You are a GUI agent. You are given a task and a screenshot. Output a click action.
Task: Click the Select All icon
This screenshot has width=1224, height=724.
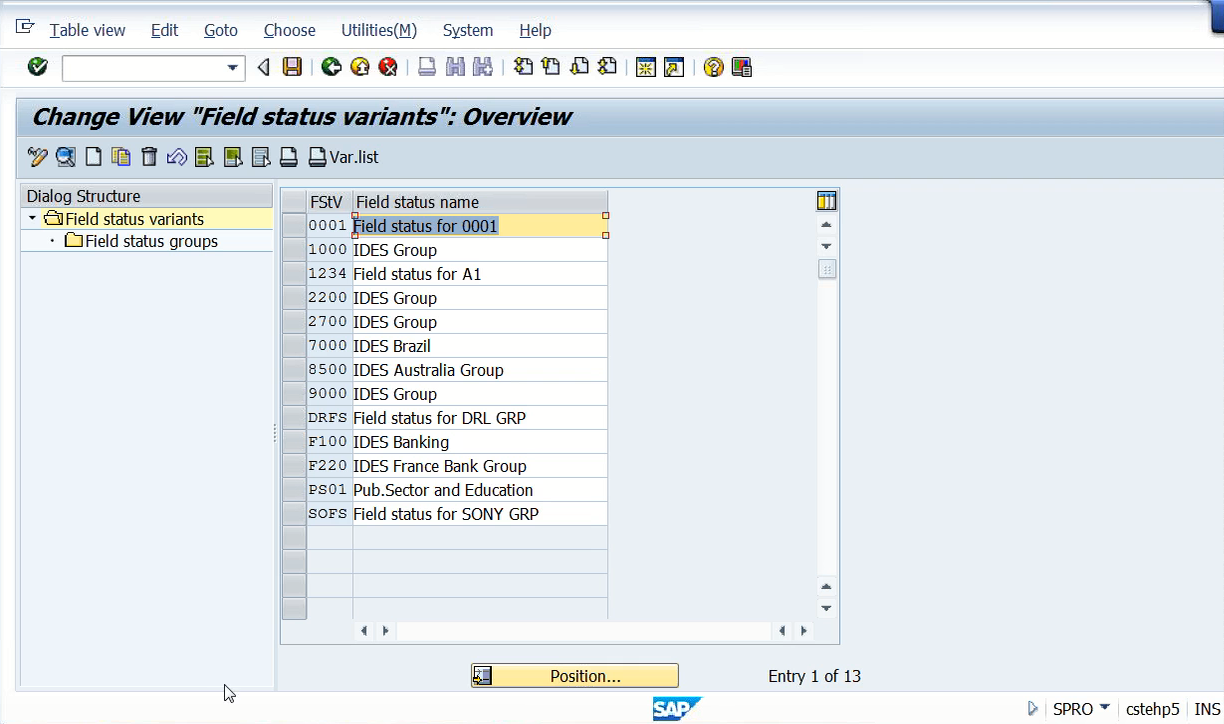204,157
